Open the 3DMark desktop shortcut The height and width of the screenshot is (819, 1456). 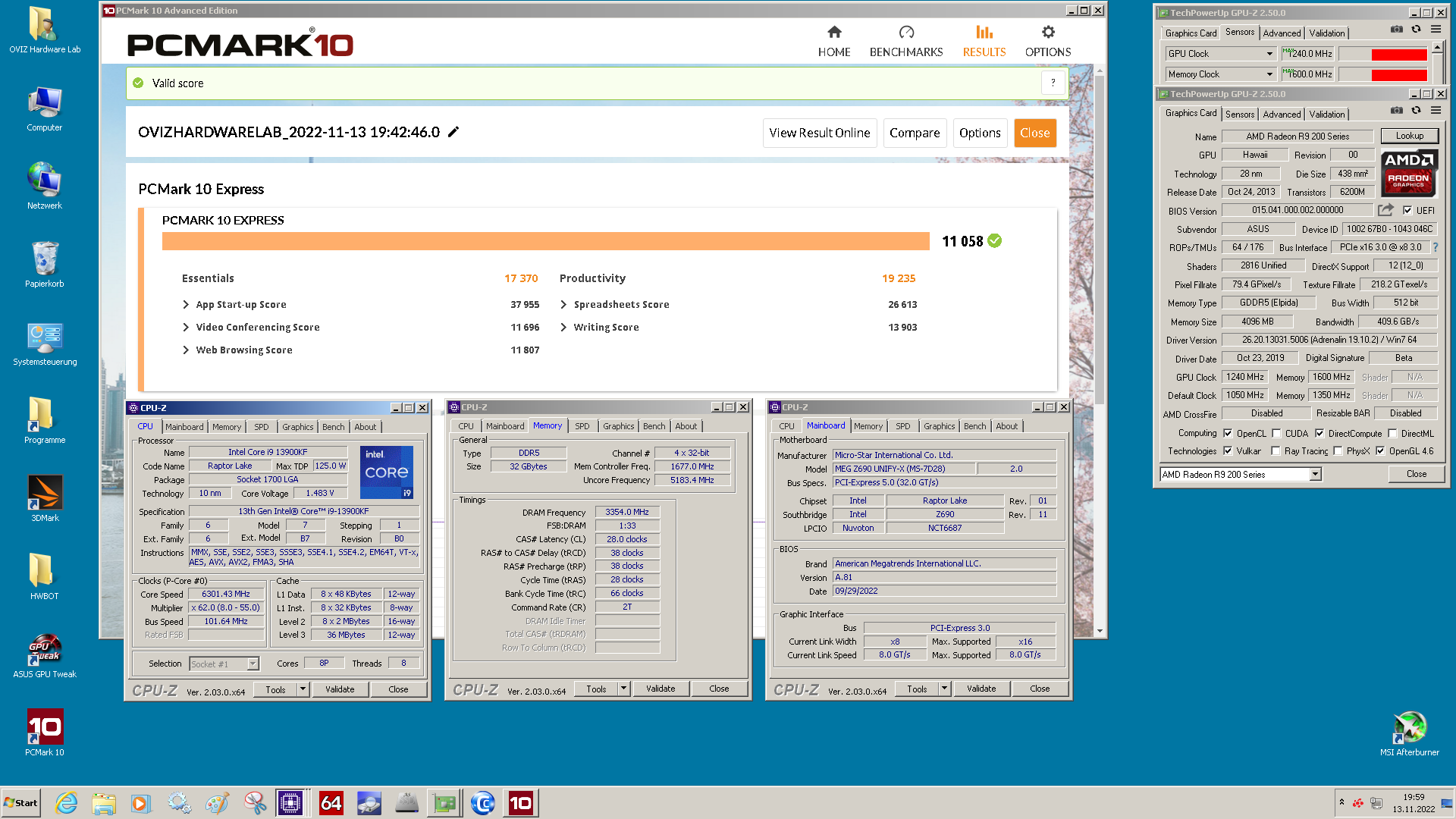tap(45, 498)
